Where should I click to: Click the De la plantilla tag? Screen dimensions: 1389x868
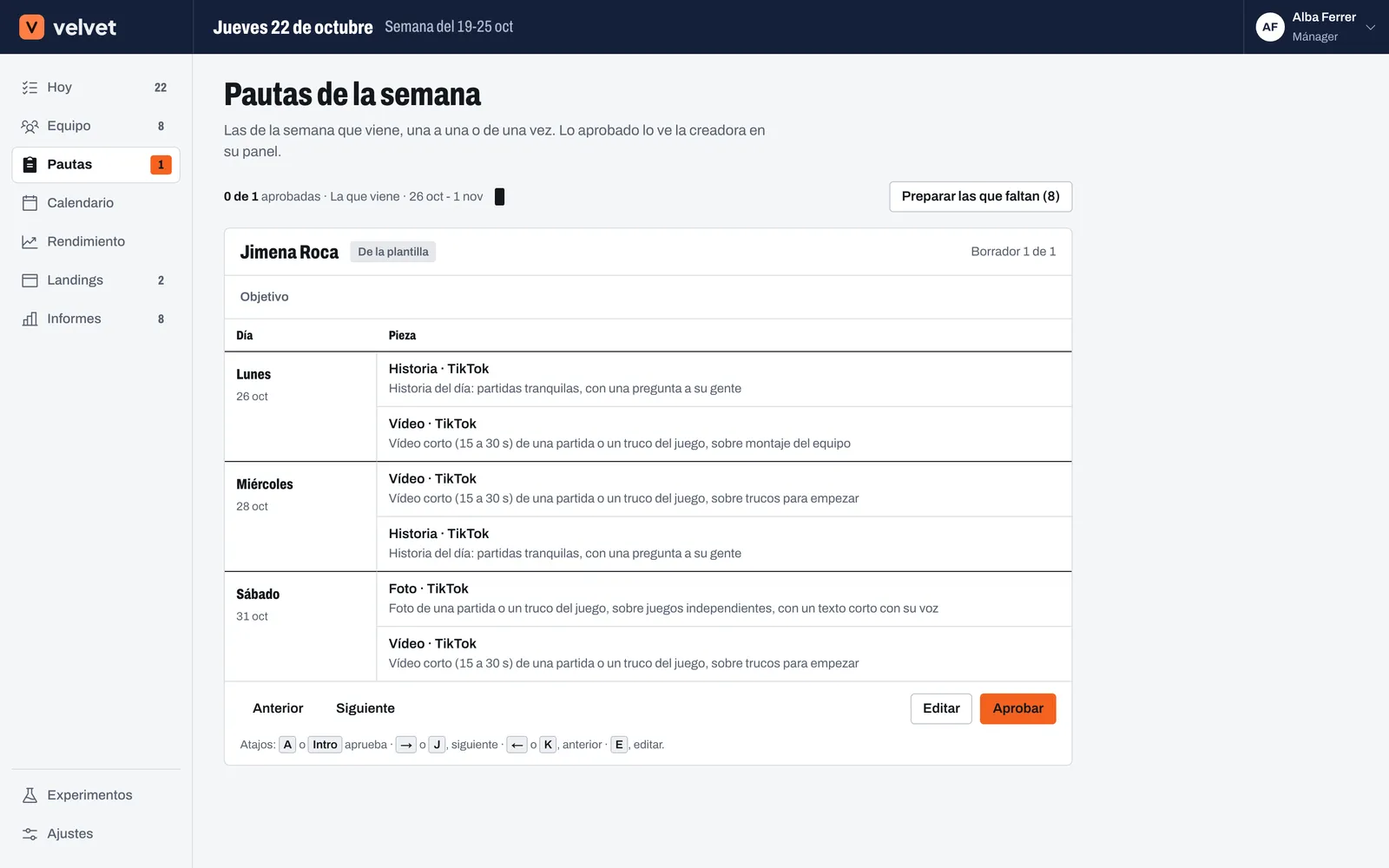tap(393, 252)
